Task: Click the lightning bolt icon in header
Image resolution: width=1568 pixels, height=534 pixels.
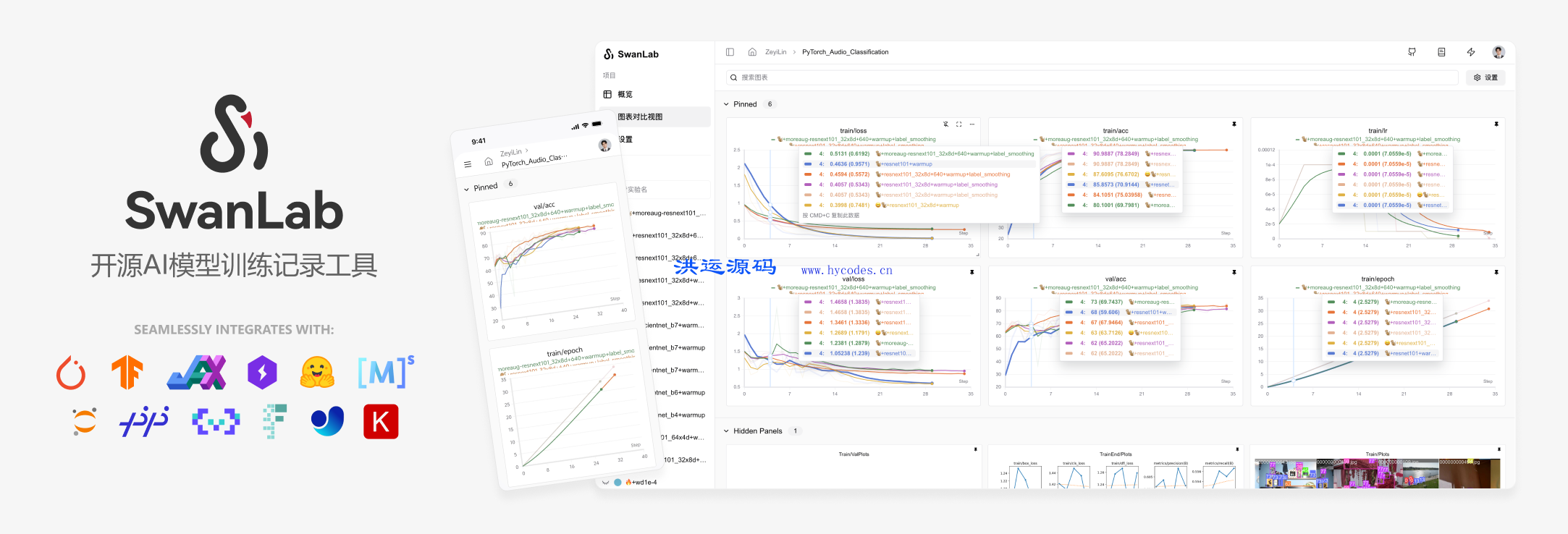Action: click(x=1471, y=52)
